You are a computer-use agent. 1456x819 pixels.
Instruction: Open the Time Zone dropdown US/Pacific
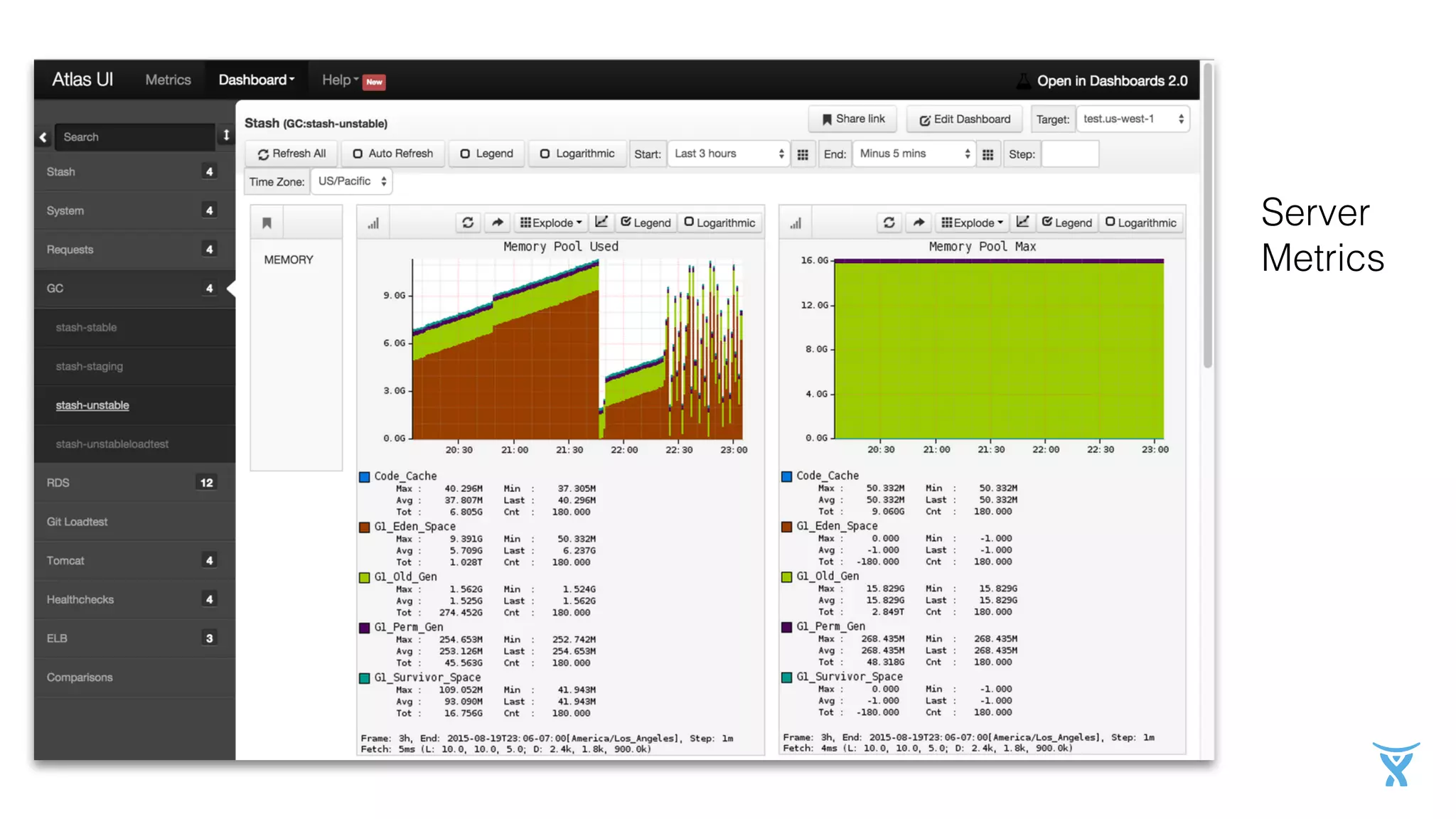point(352,181)
